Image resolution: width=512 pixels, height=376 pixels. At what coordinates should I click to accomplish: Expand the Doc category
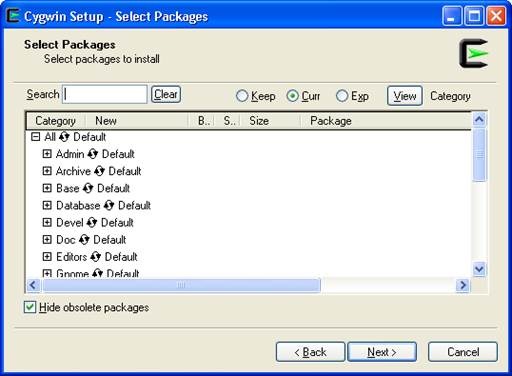(47, 239)
